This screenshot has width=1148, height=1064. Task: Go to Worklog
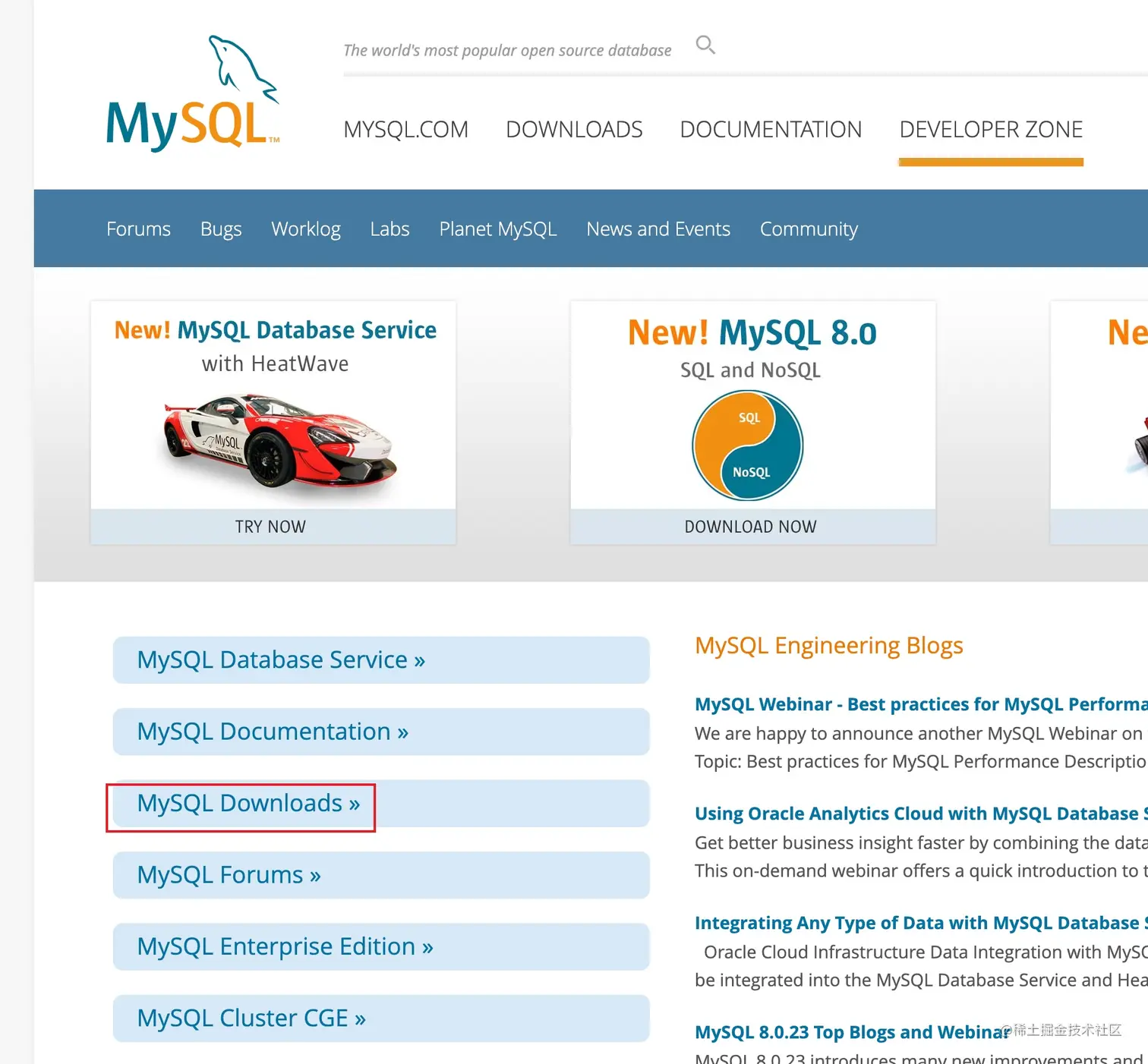[x=306, y=228]
